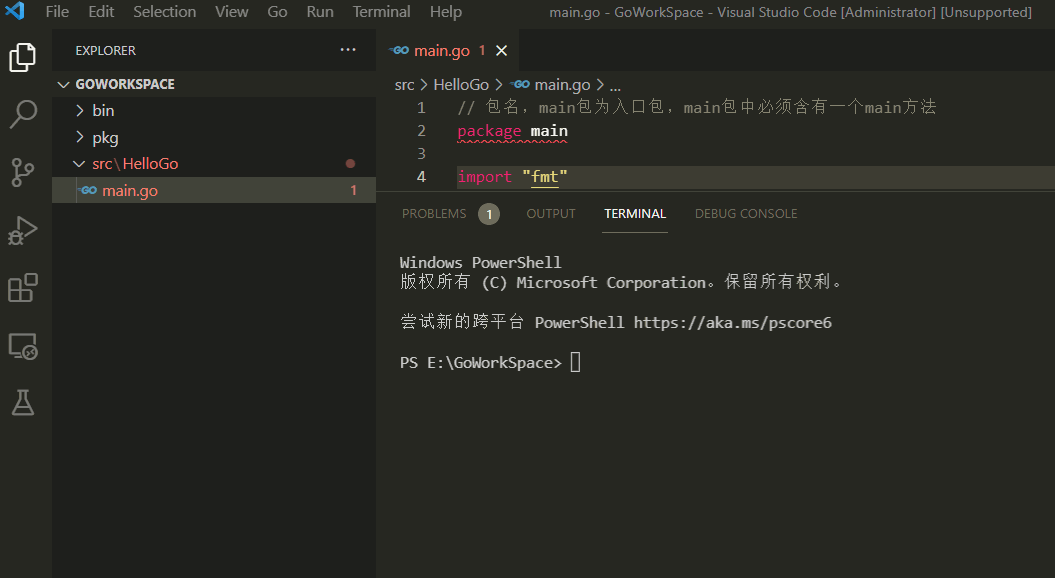
Task: Open the Remote Explorer view
Action: (x=23, y=346)
